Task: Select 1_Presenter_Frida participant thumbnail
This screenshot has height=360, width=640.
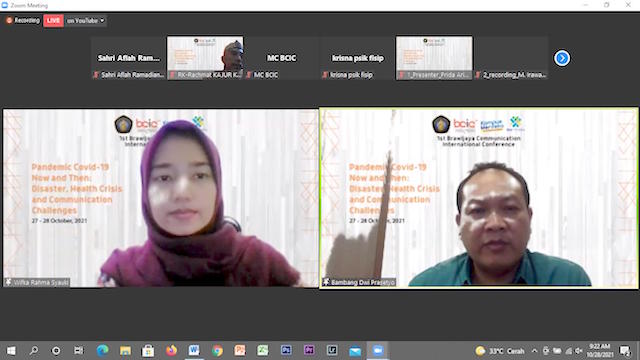Action: [434, 58]
